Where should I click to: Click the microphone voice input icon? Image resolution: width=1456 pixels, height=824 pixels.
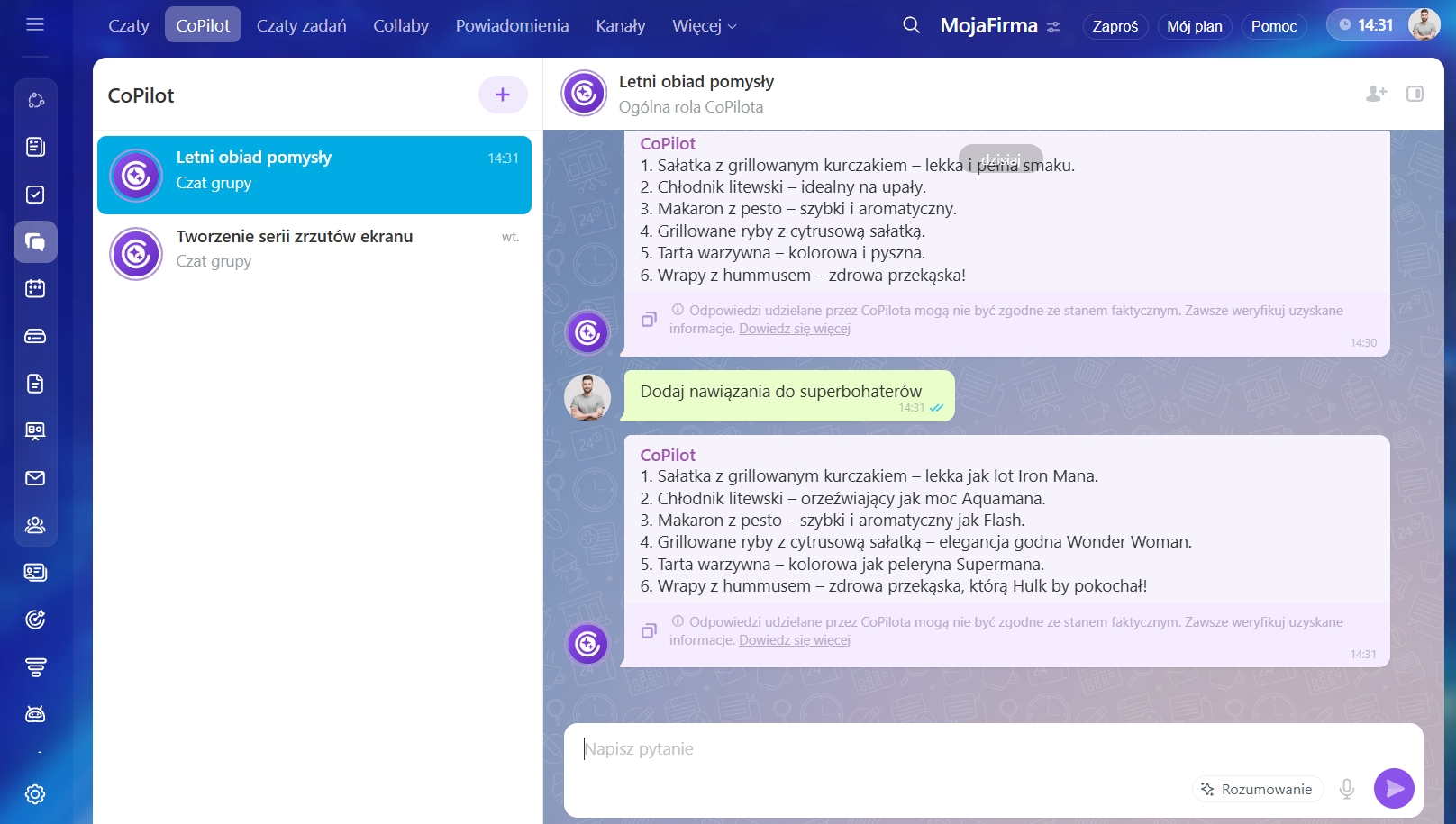1346,789
